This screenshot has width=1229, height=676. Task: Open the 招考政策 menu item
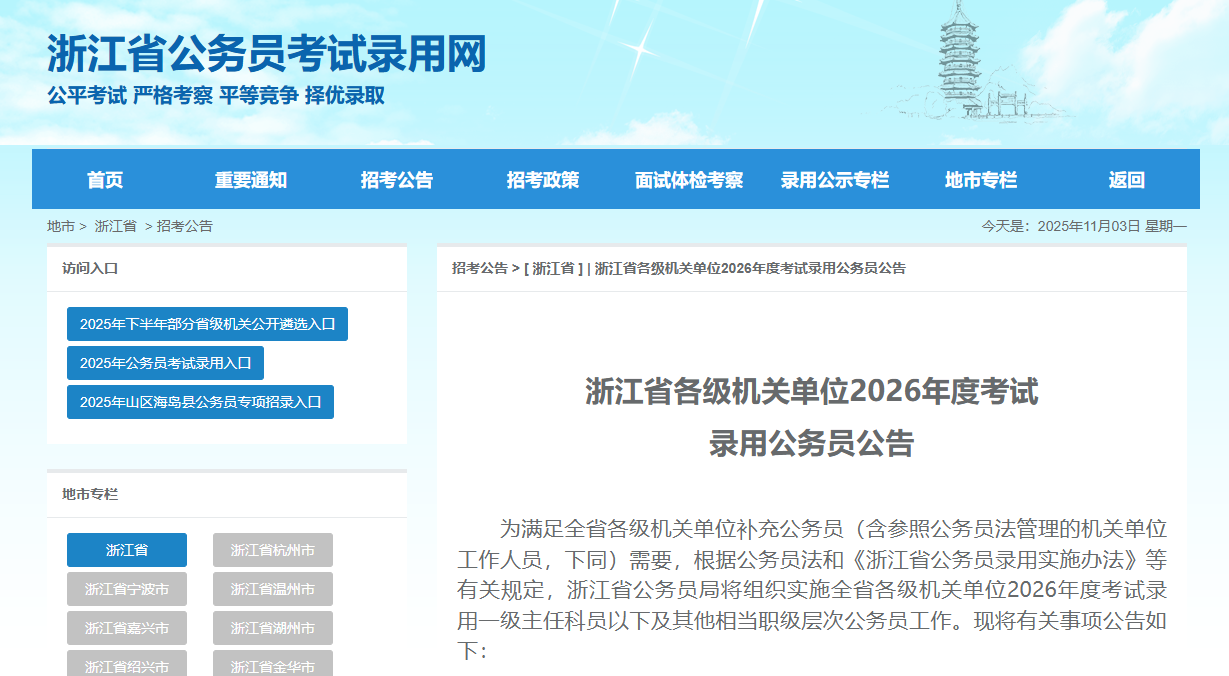pos(543,180)
